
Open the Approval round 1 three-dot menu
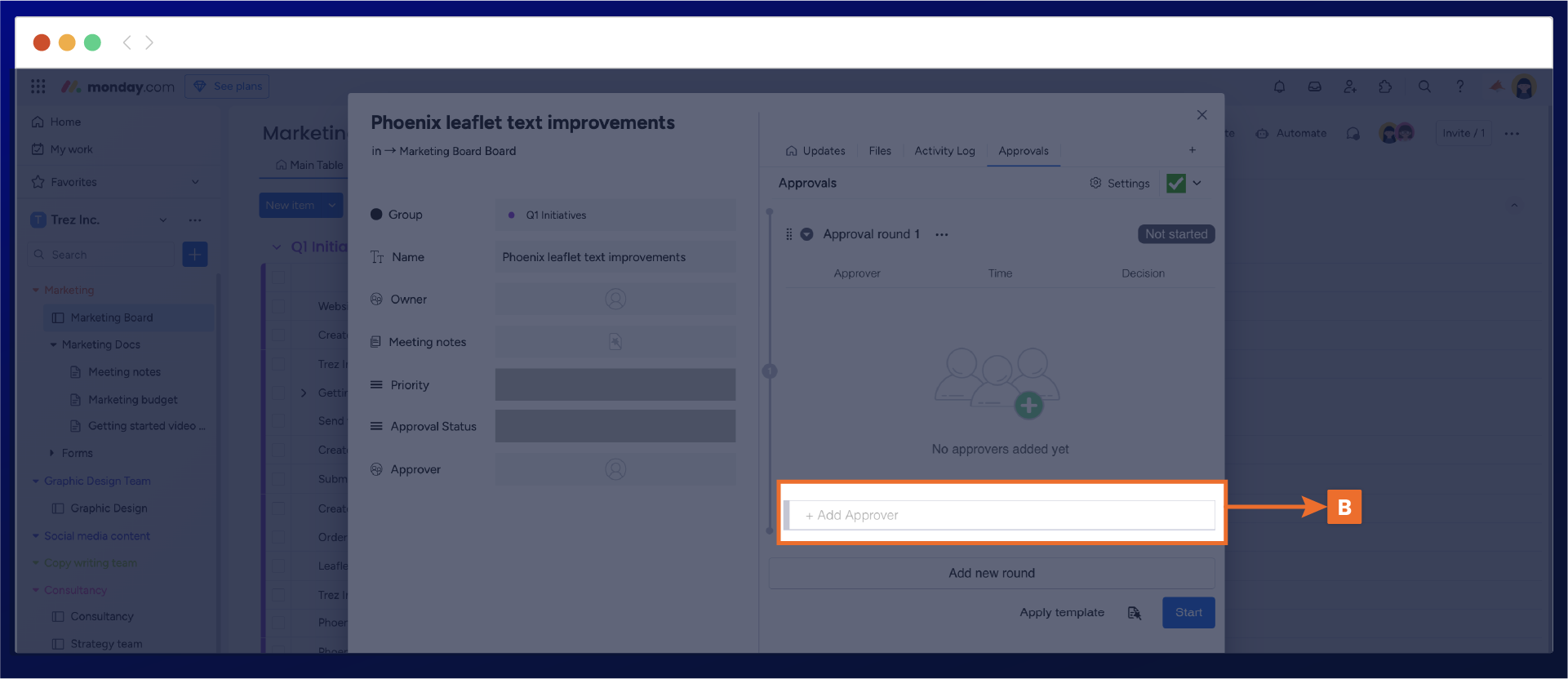[942, 235]
